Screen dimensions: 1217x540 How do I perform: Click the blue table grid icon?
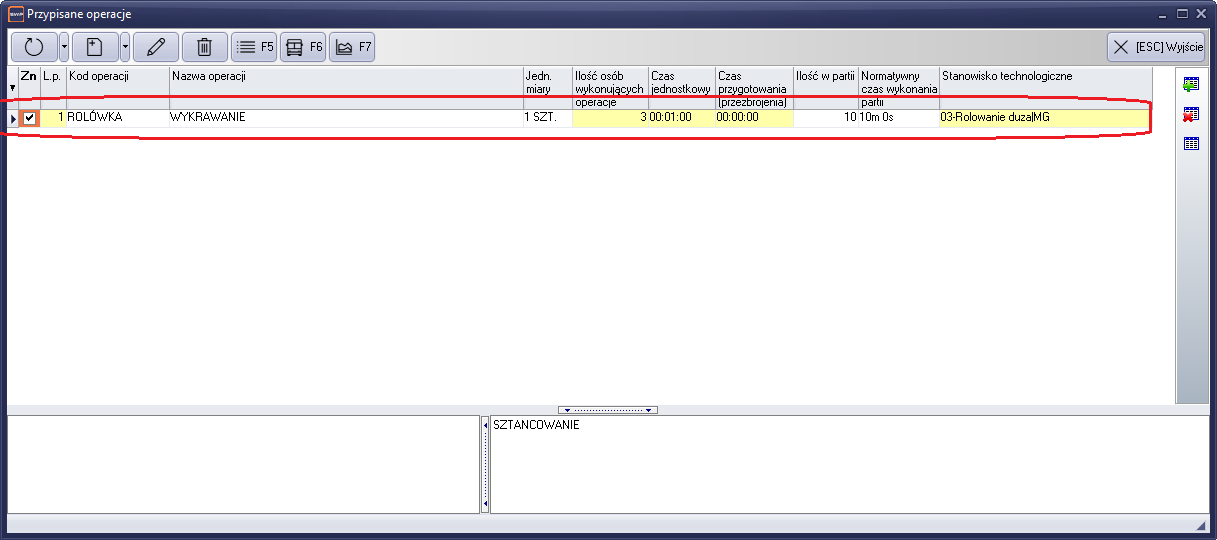1191,144
